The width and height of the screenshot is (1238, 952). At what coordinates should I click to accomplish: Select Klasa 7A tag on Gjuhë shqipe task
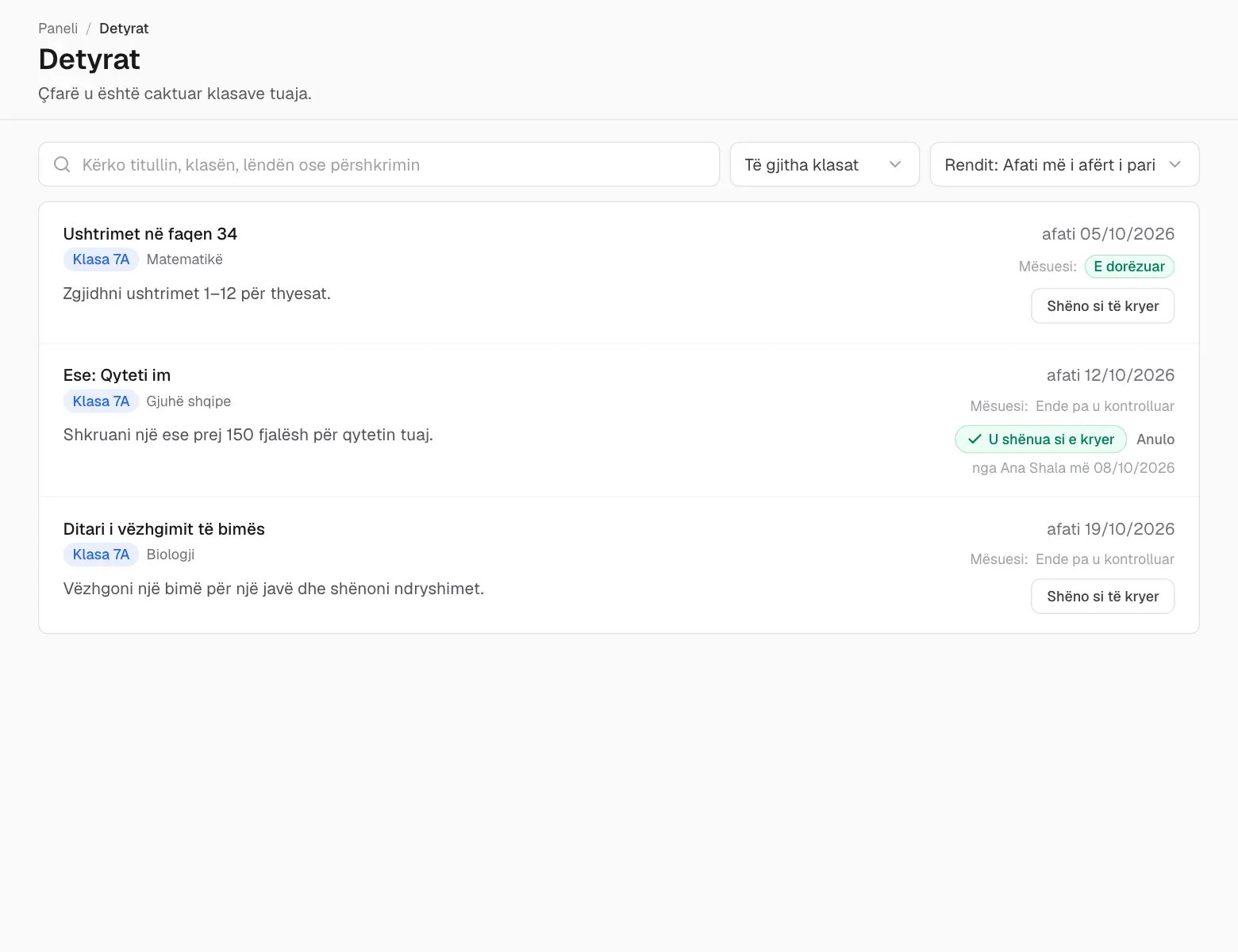[x=101, y=401]
